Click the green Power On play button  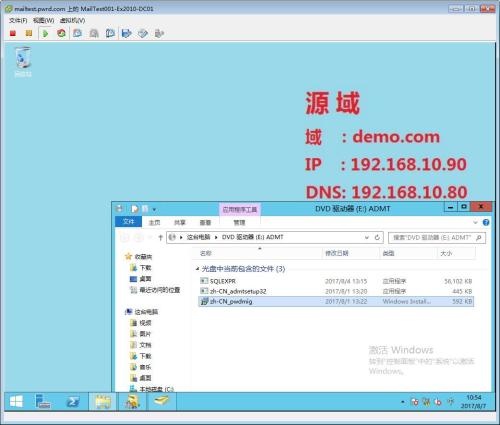pos(46,33)
